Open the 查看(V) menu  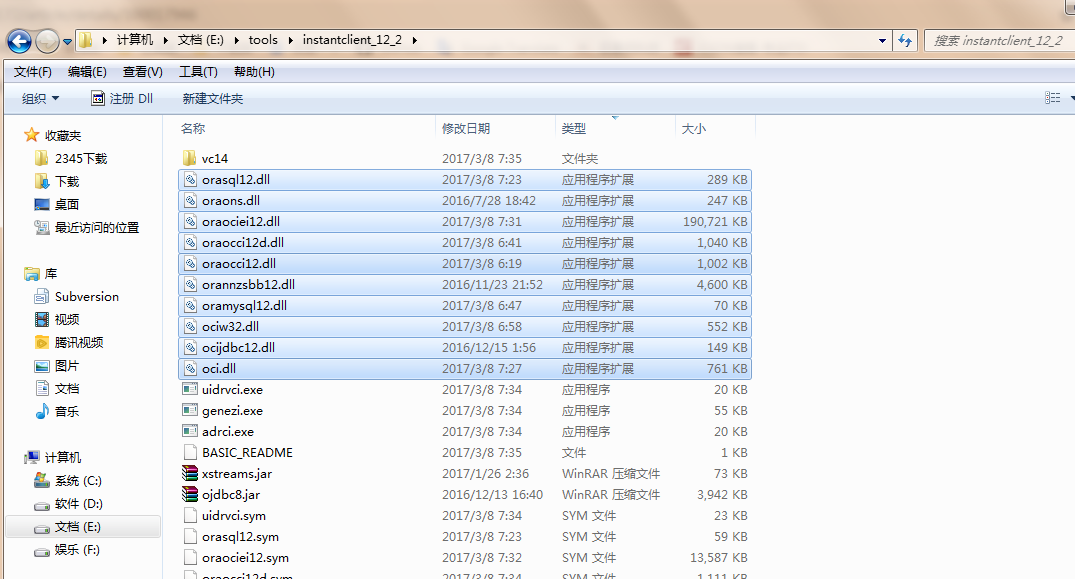point(143,72)
